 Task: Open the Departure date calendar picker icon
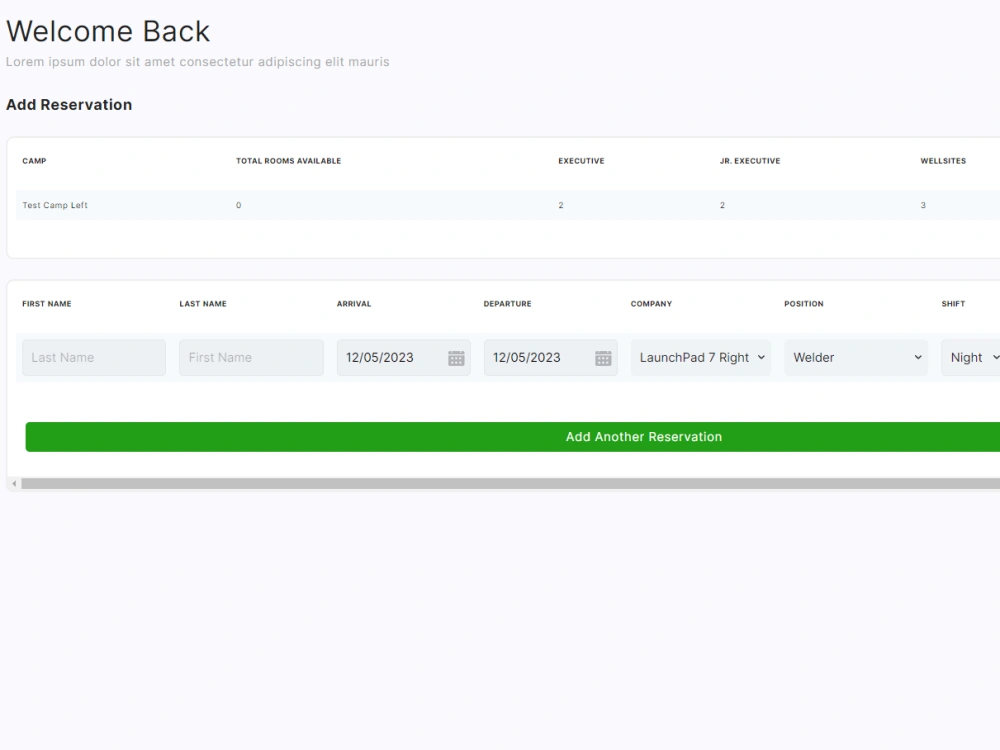(603, 358)
